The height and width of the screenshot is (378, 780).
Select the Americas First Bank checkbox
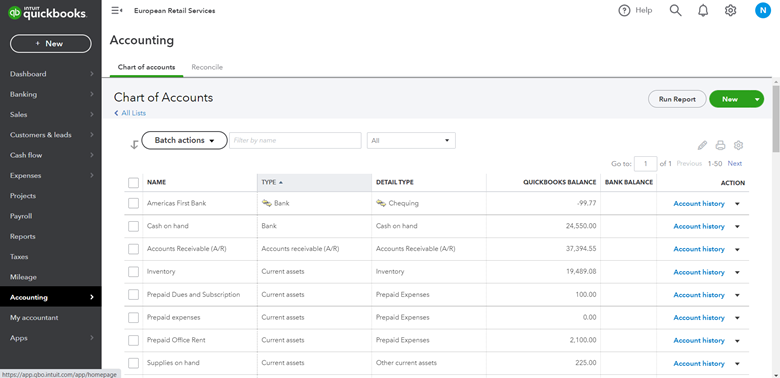coord(133,203)
